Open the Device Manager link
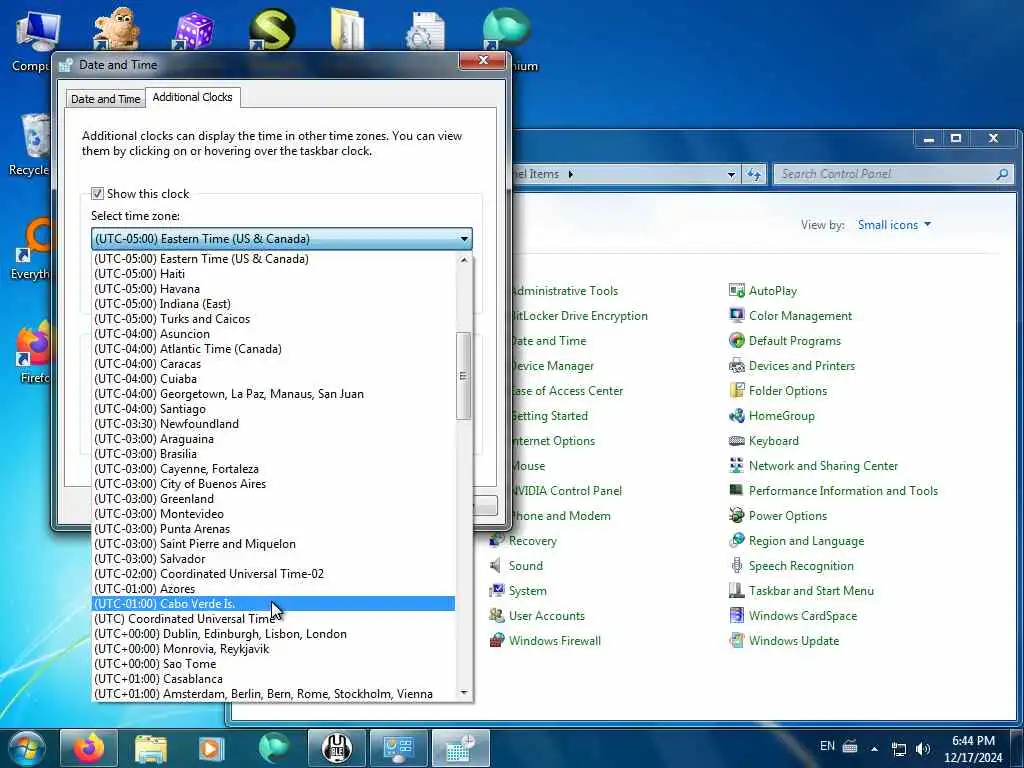Image resolution: width=1024 pixels, height=768 pixels. coord(552,366)
